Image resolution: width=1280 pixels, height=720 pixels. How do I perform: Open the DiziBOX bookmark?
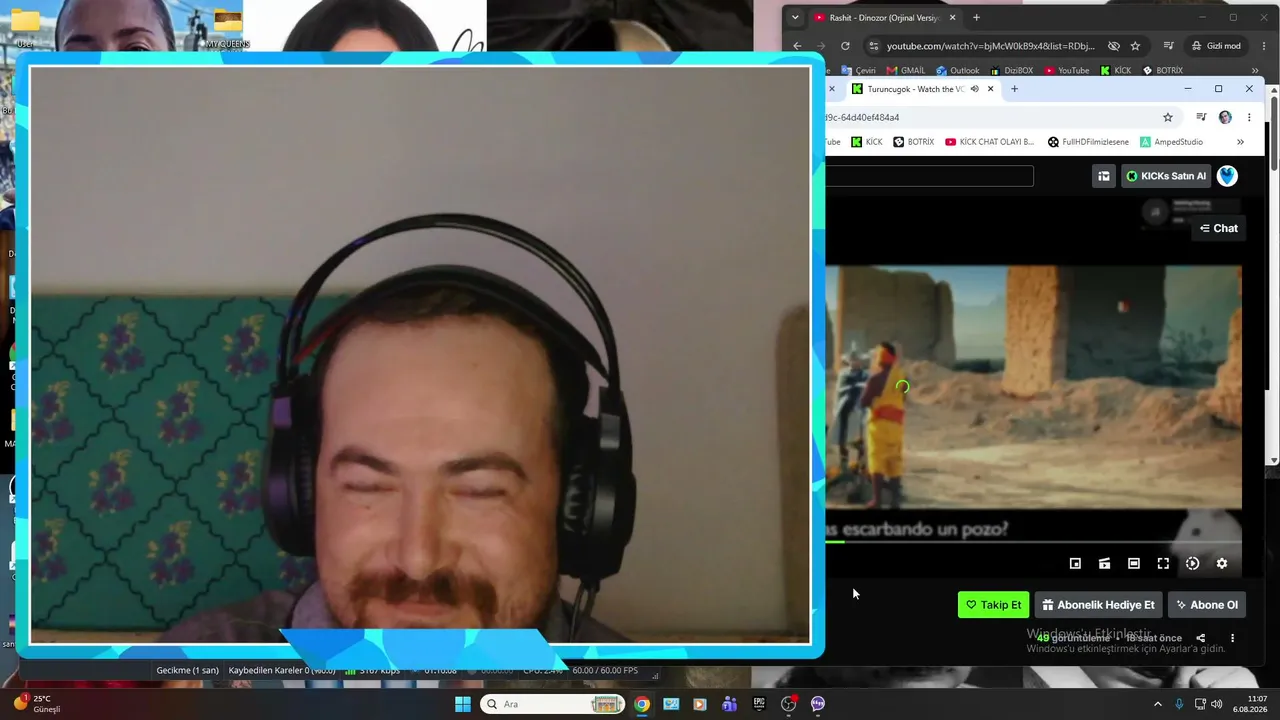click(1011, 71)
